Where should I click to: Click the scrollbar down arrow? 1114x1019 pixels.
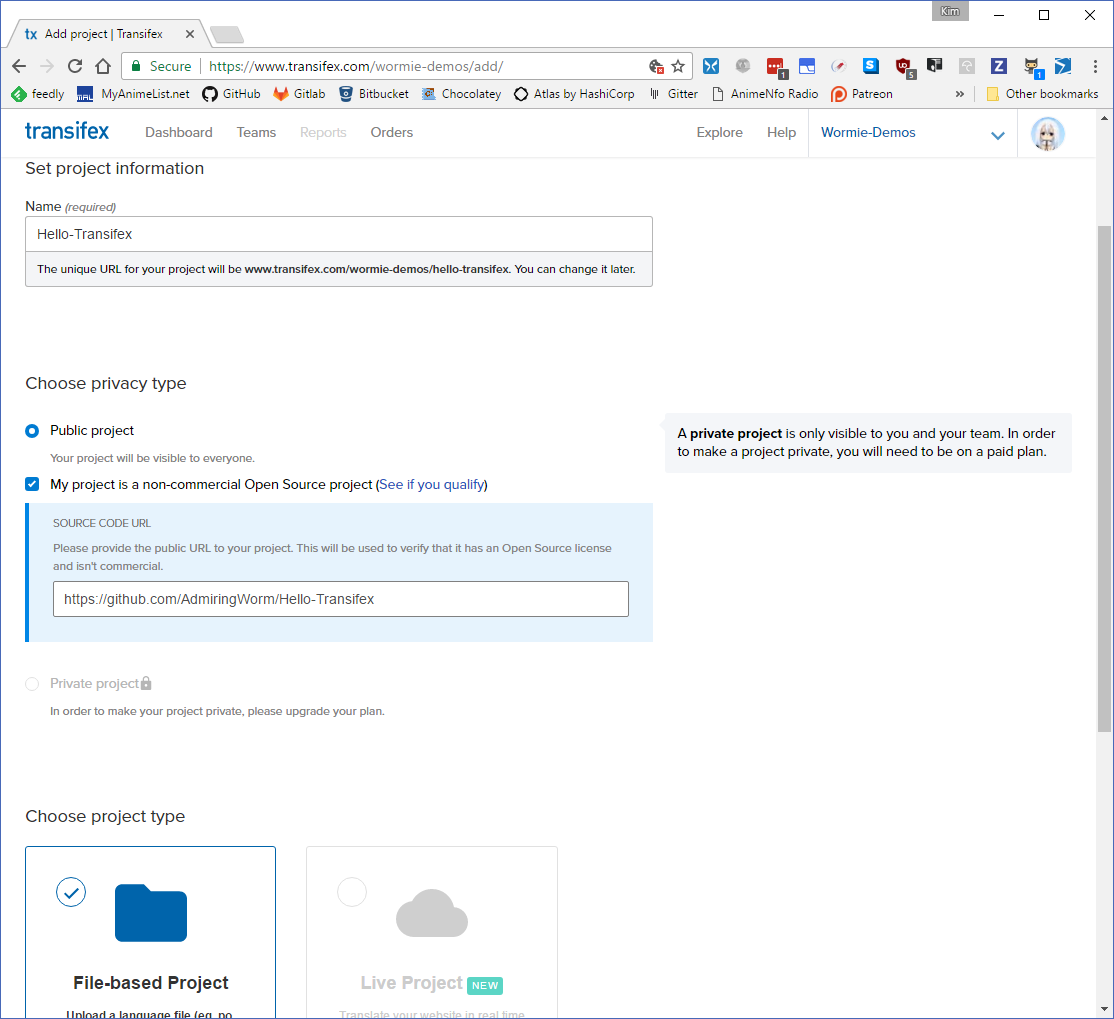point(1104,1009)
